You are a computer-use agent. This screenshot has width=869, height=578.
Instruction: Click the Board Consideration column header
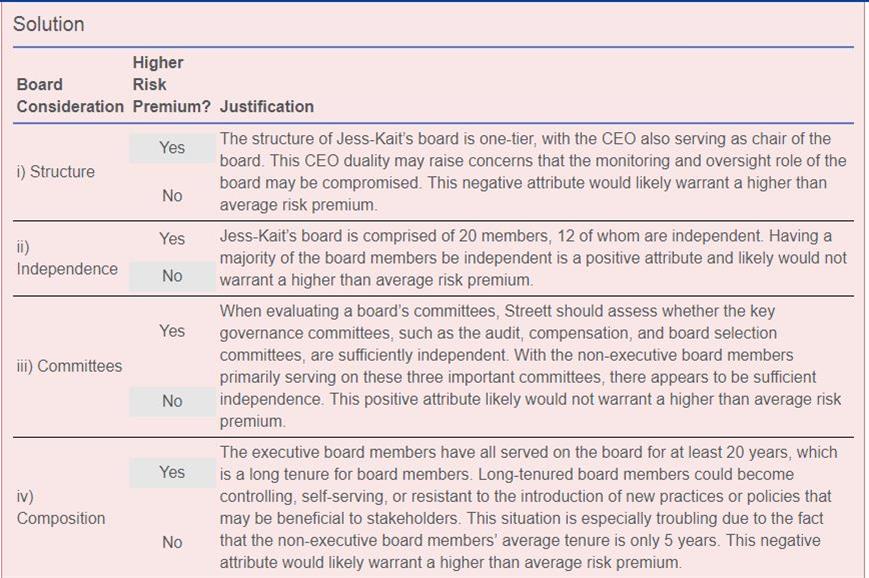70,95
